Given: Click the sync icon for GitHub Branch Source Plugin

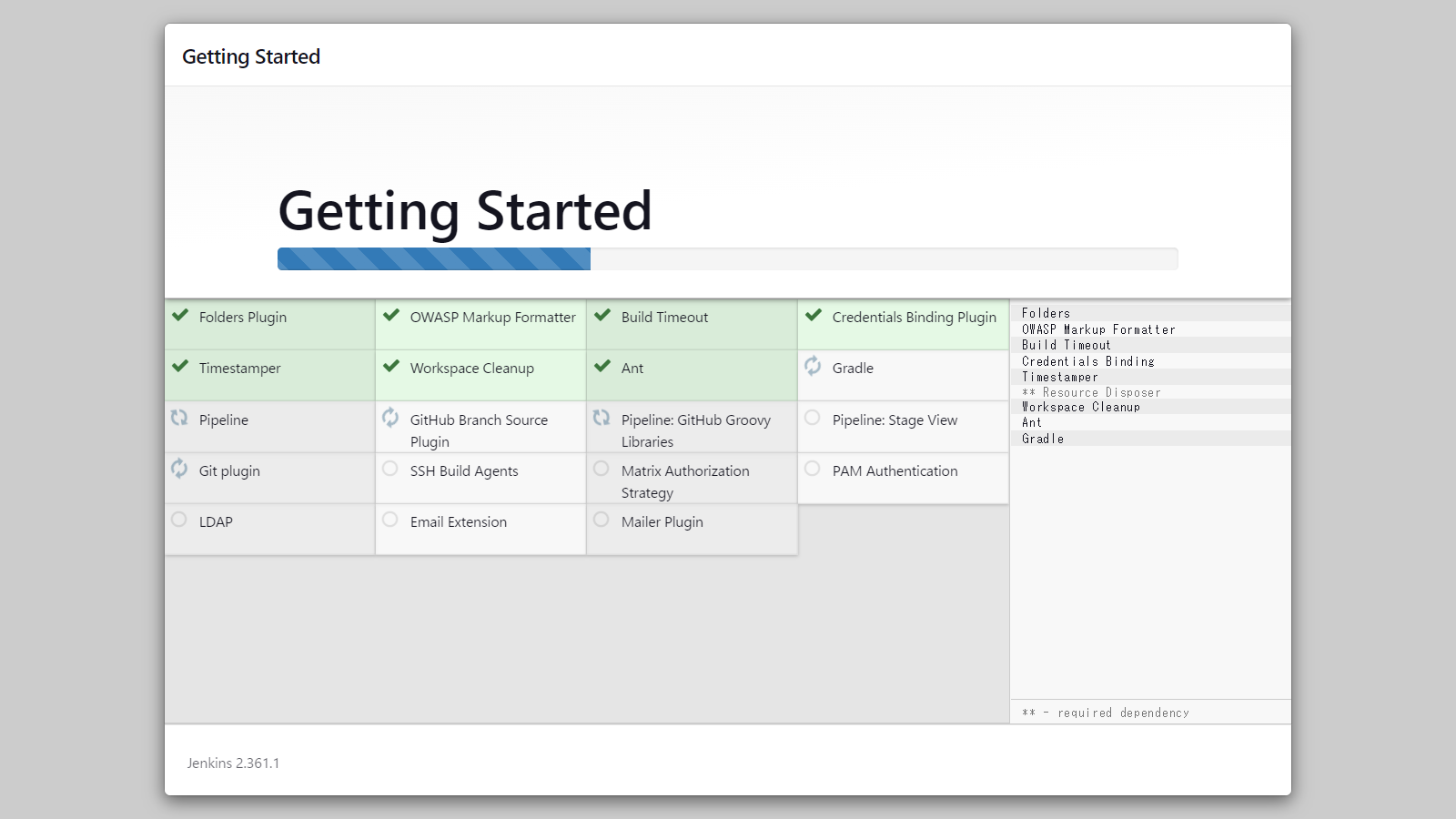Looking at the screenshot, I should pyautogui.click(x=390, y=418).
